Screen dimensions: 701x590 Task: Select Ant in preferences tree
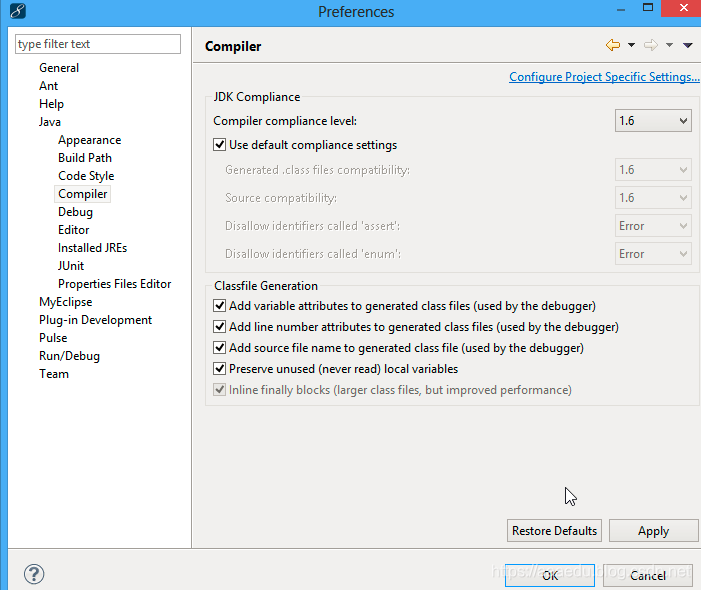pyautogui.click(x=48, y=86)
